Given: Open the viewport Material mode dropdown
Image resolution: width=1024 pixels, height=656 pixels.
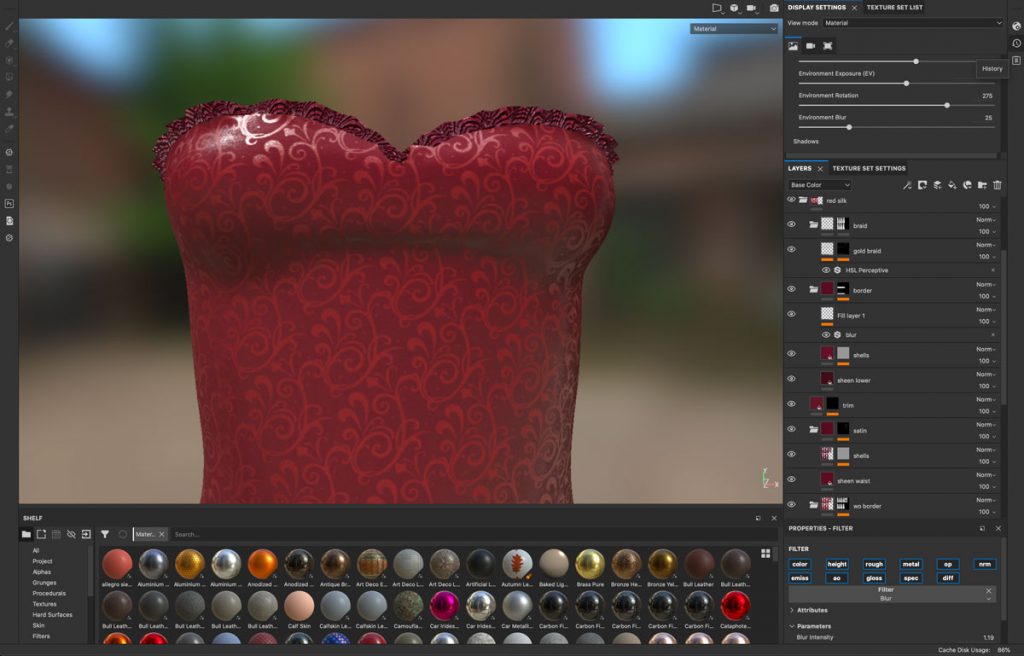Looking at the screenshot, I should pyautogui.click(x=734, y=29).
